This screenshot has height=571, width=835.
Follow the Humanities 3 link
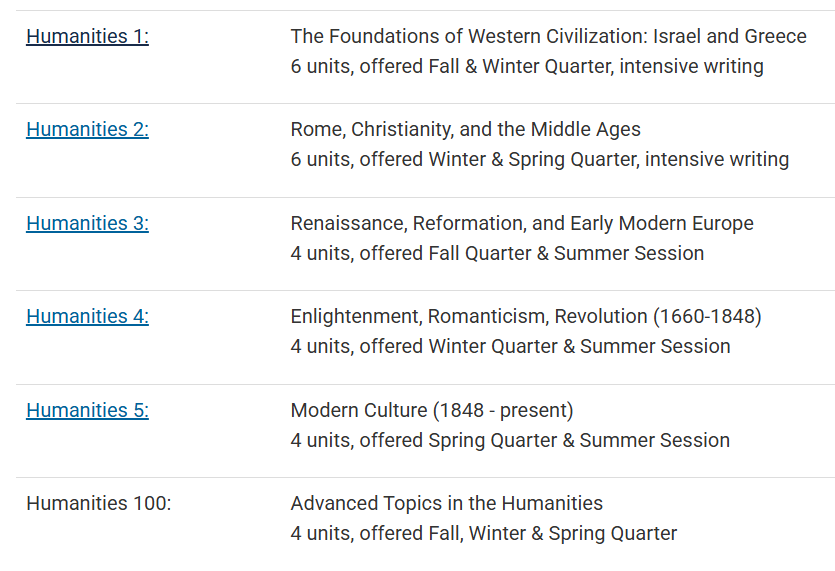[x=87, y=224]
